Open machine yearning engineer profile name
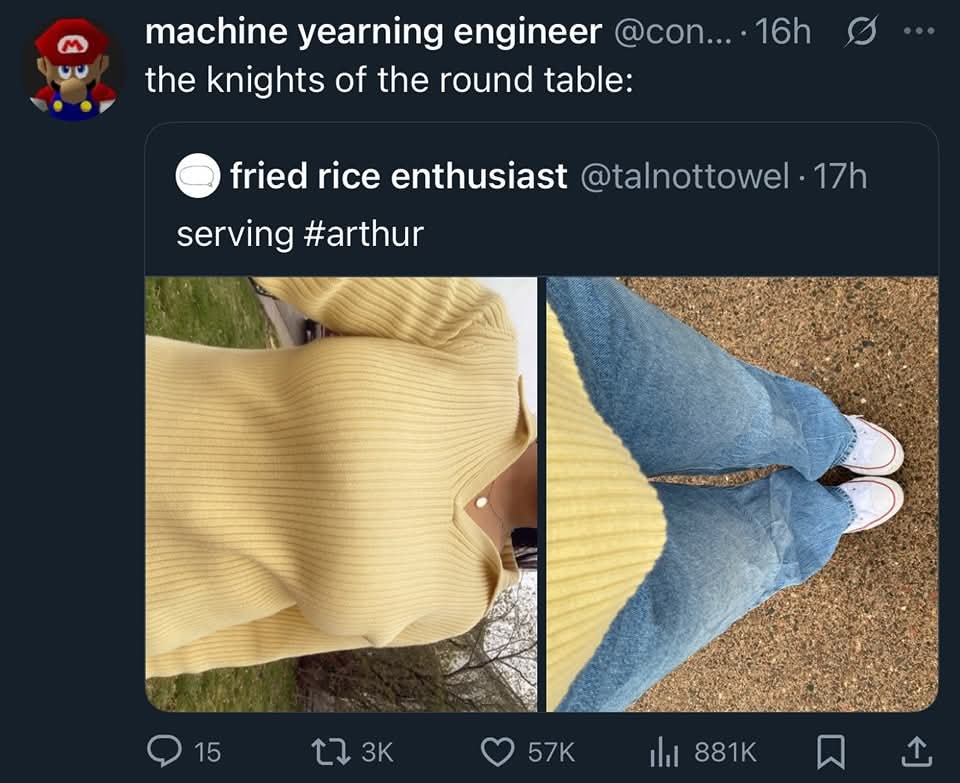 [x=373, y=32]
